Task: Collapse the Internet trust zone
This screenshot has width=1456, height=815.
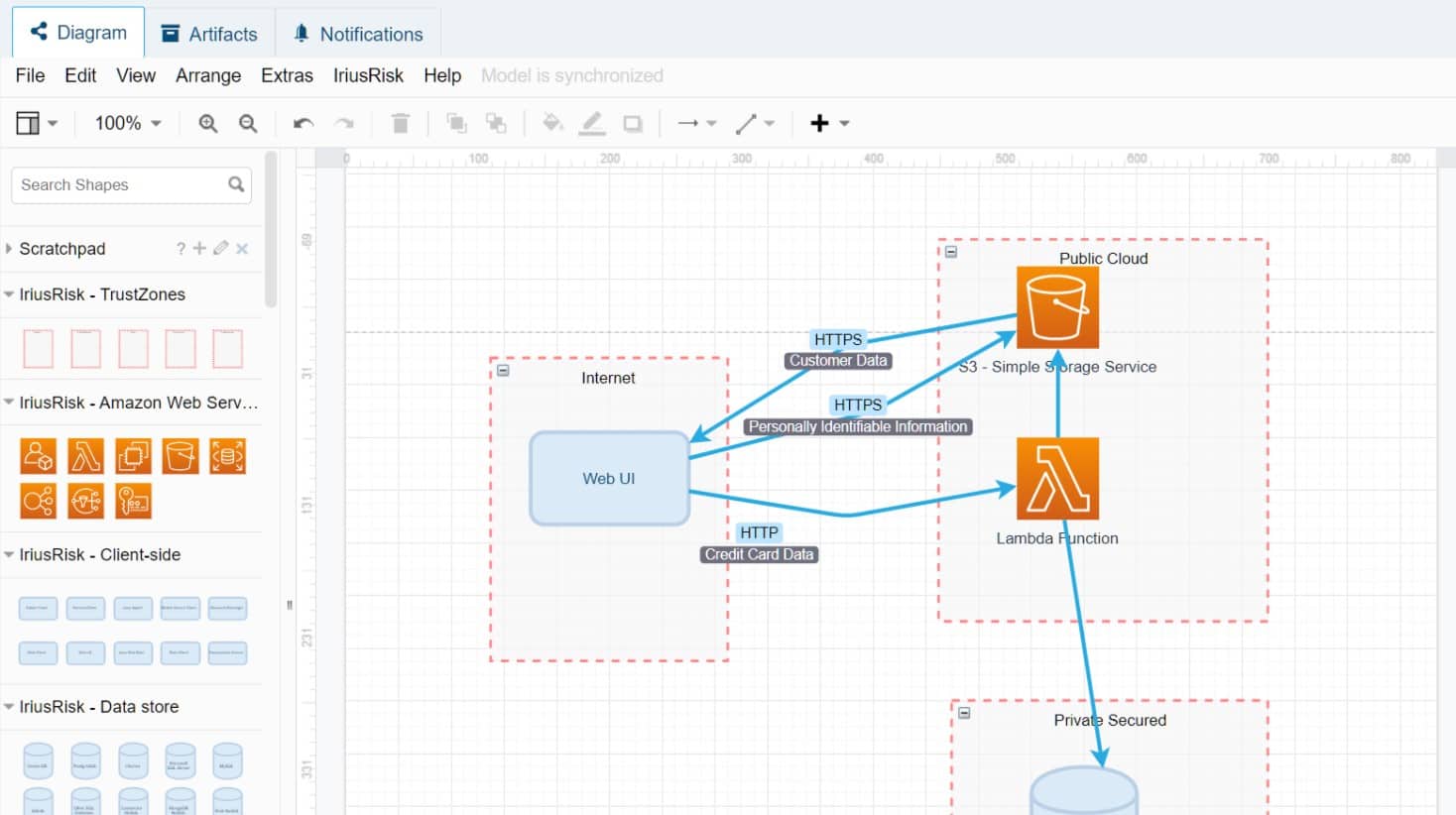Action: (x=503, y=371)
